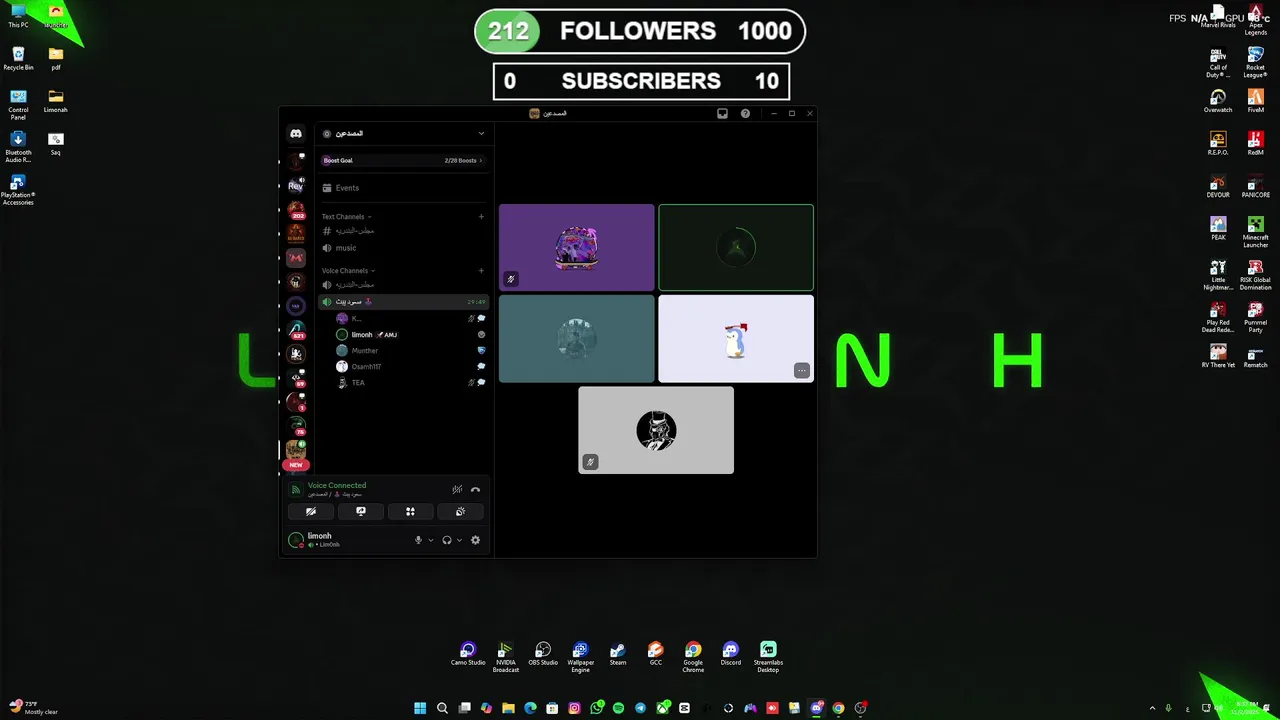The height and width of the screenshot is (720, 1280).
Task: Open Discord user settings gear
Action: tap(475, 540)
